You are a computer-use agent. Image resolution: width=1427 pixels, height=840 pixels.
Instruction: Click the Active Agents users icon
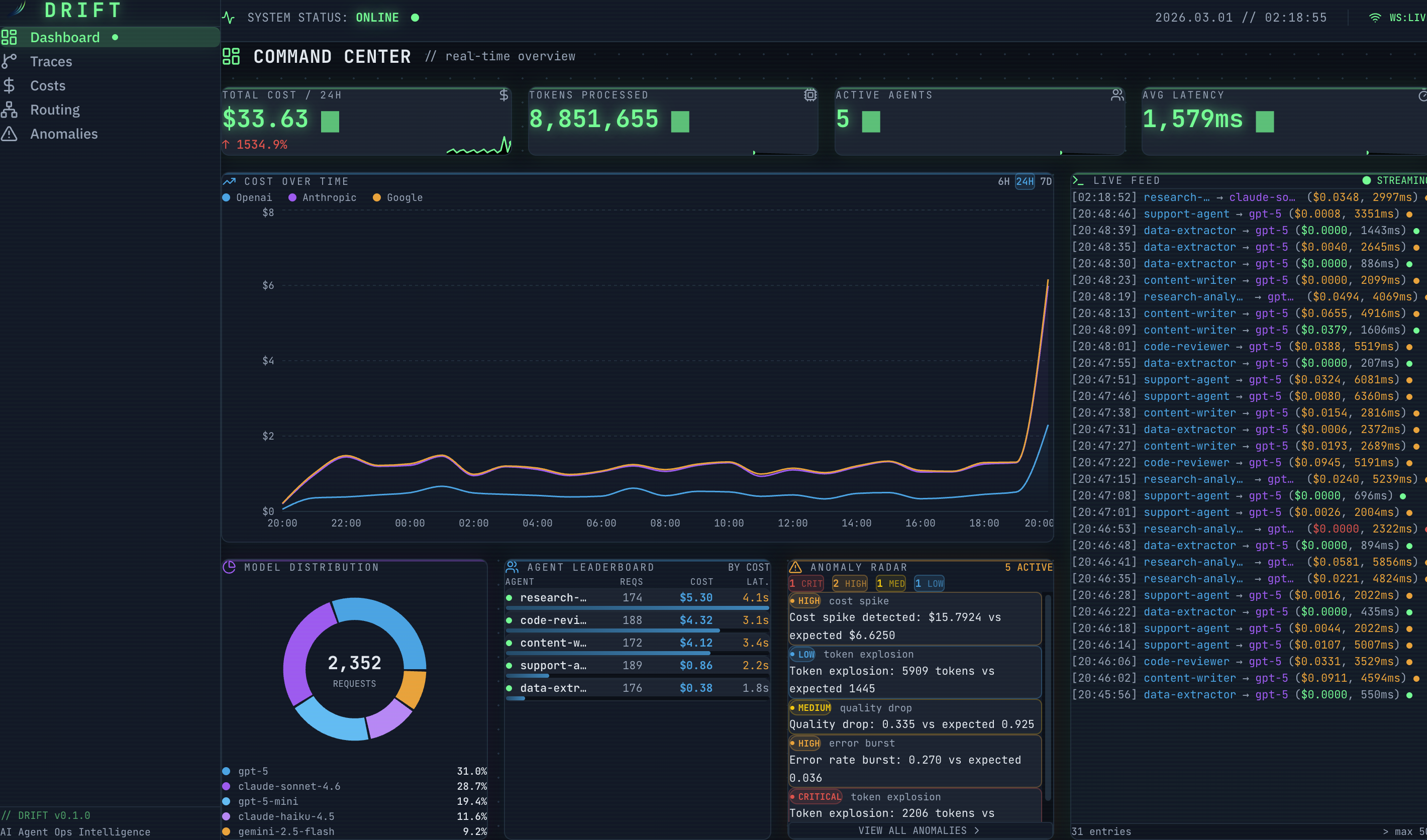(1116, 95)
